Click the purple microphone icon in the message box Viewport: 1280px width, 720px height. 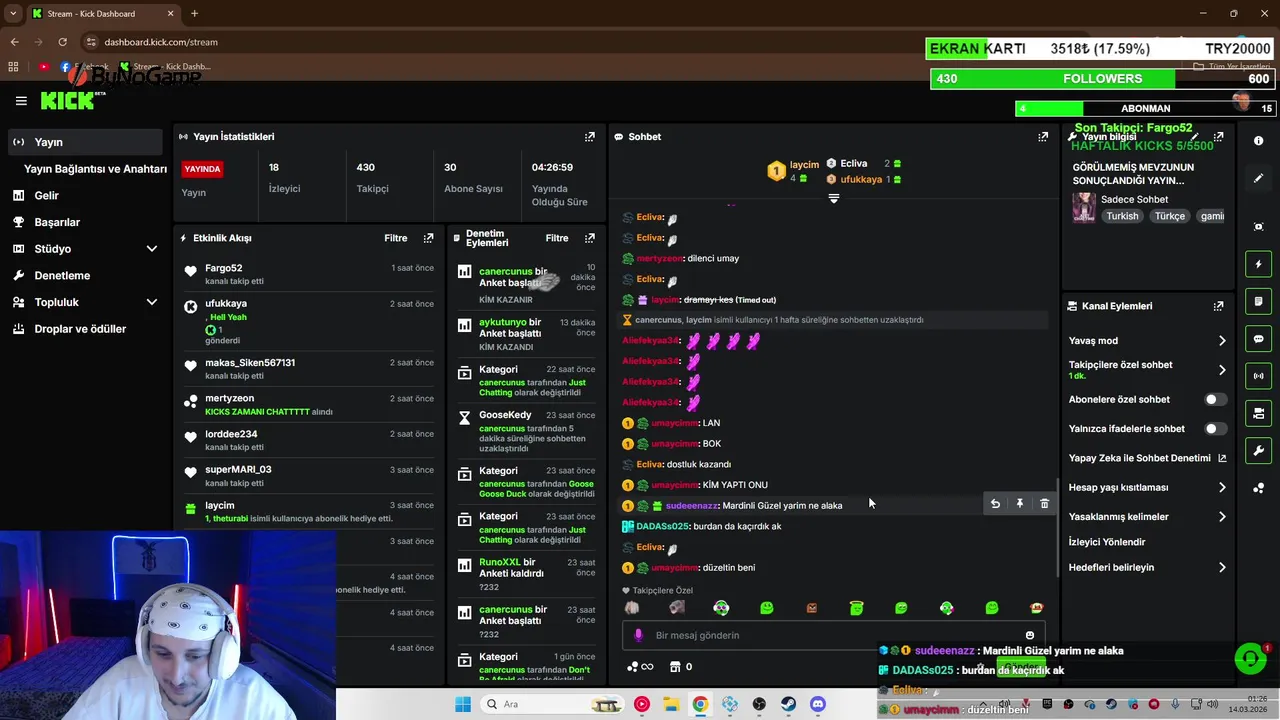639,635
